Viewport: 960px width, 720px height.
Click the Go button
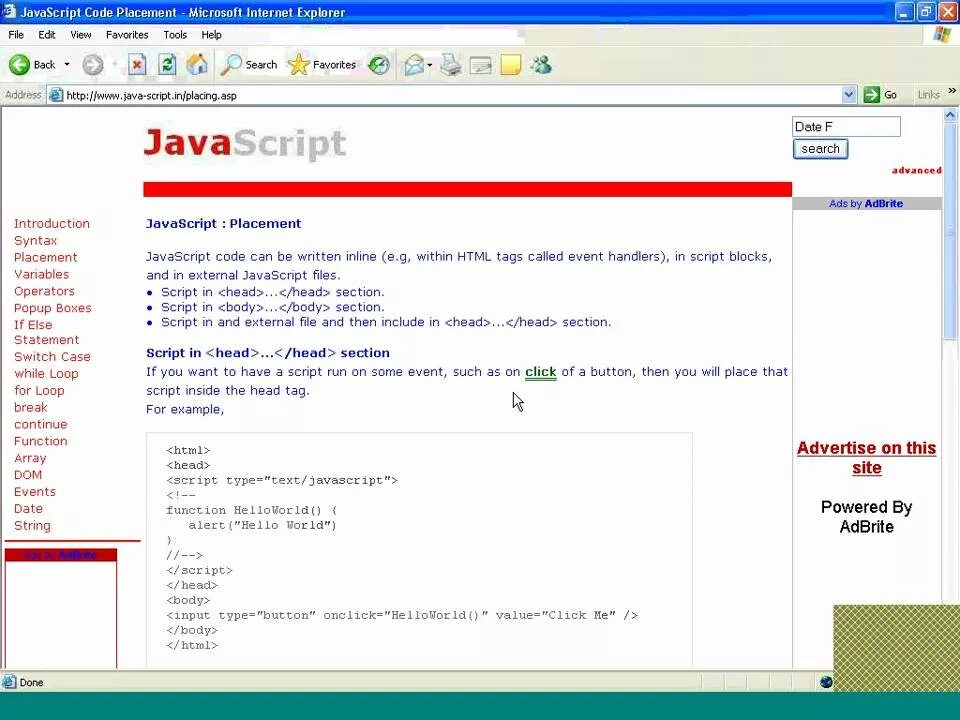880,95
